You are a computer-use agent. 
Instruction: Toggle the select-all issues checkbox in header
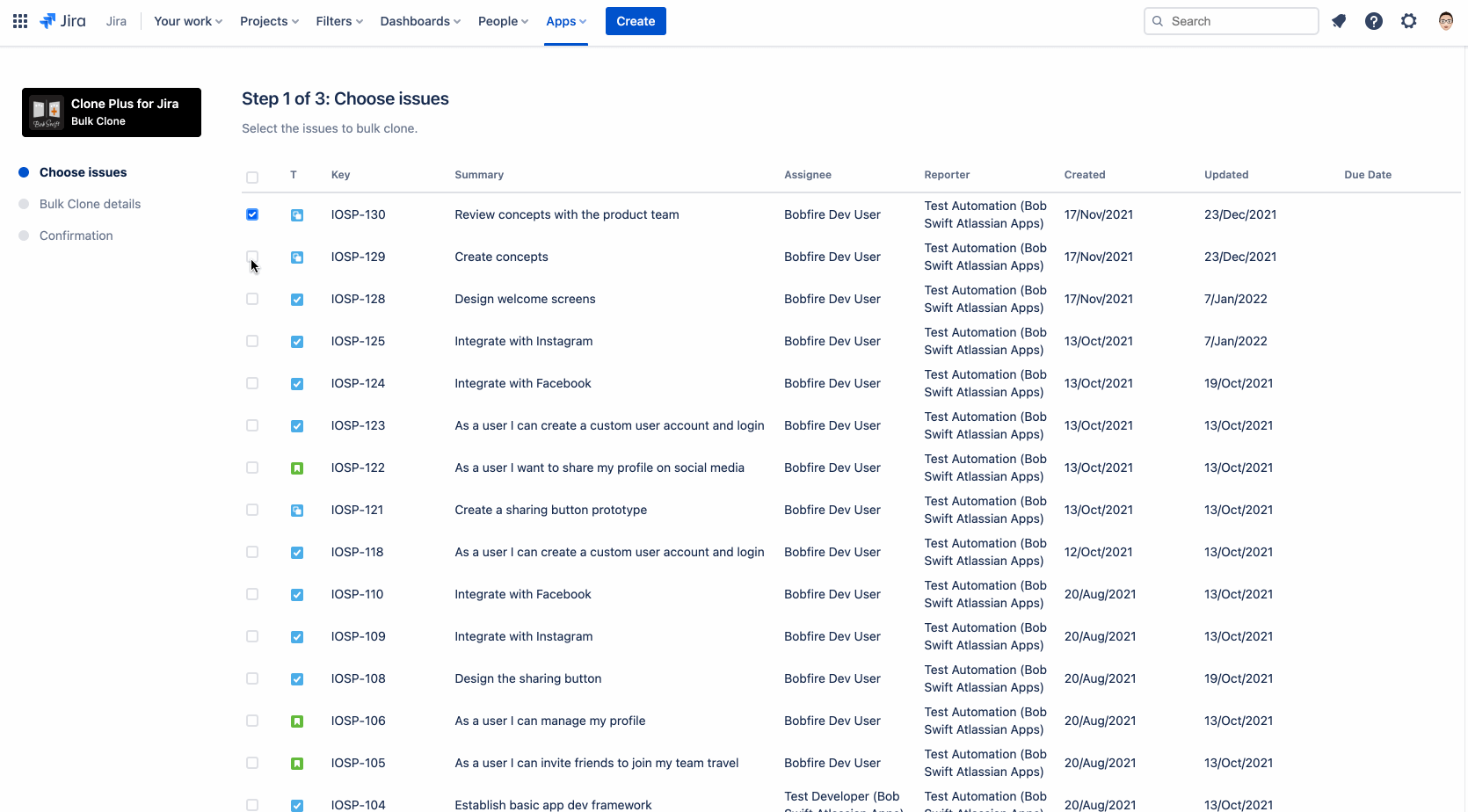point(252,178)
